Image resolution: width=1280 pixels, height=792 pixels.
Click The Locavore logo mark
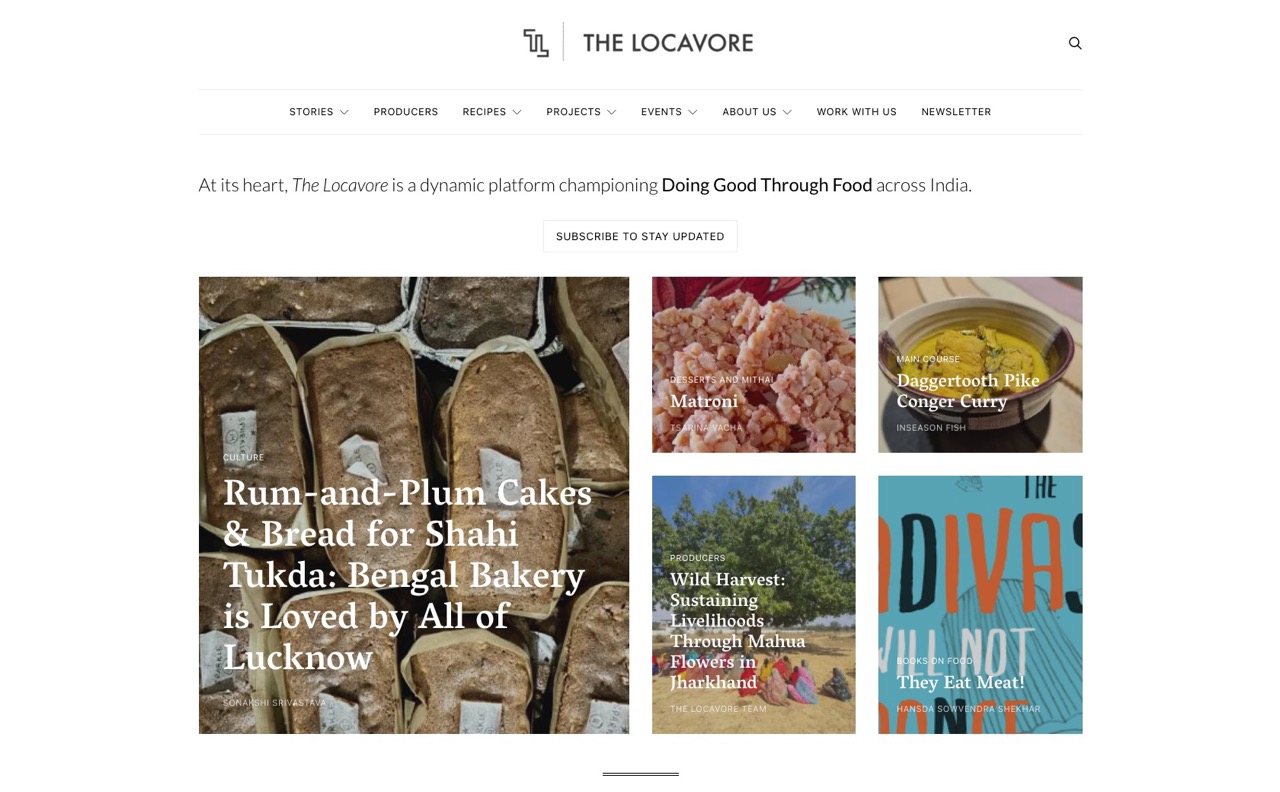pyautogui.click(x=536, y=42)
